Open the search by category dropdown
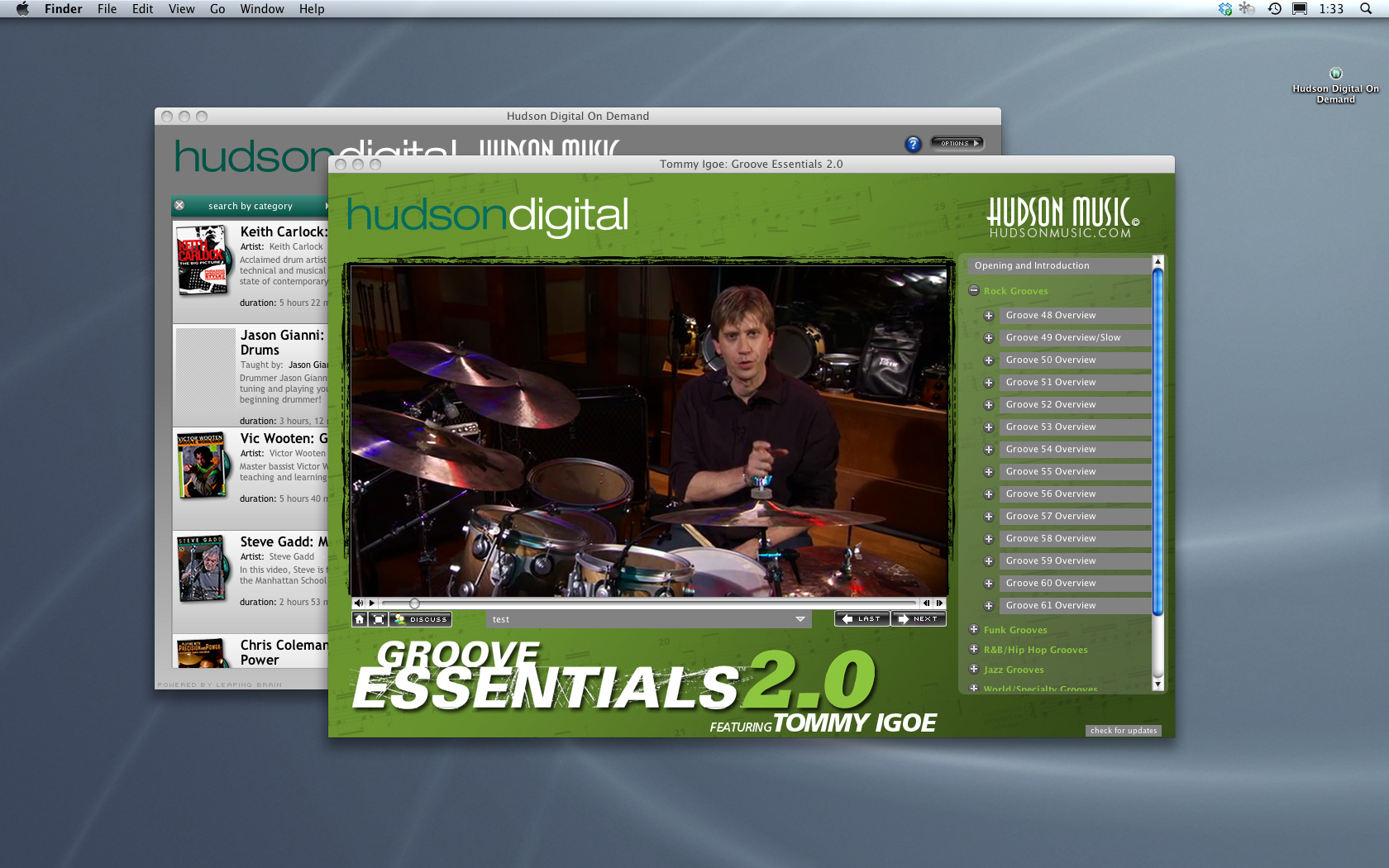The image size is (1389, 868). pos(250,206)
